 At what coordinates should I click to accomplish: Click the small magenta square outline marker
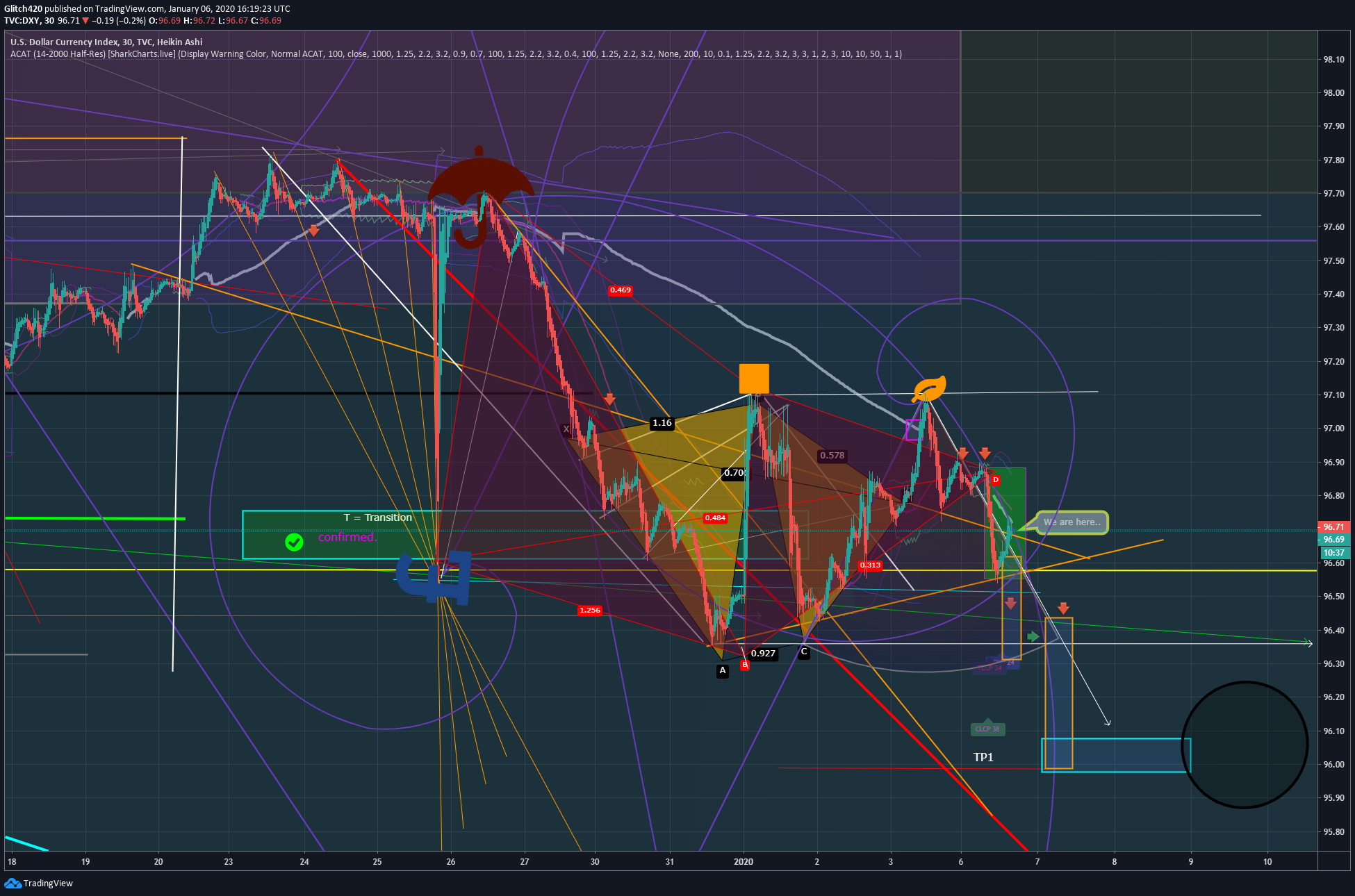point(914,430)
